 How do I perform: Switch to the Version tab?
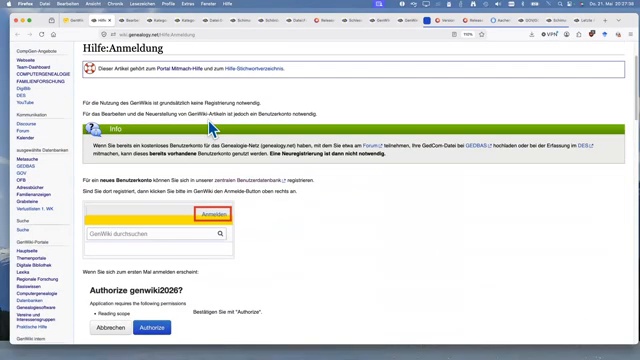[445, 20]
